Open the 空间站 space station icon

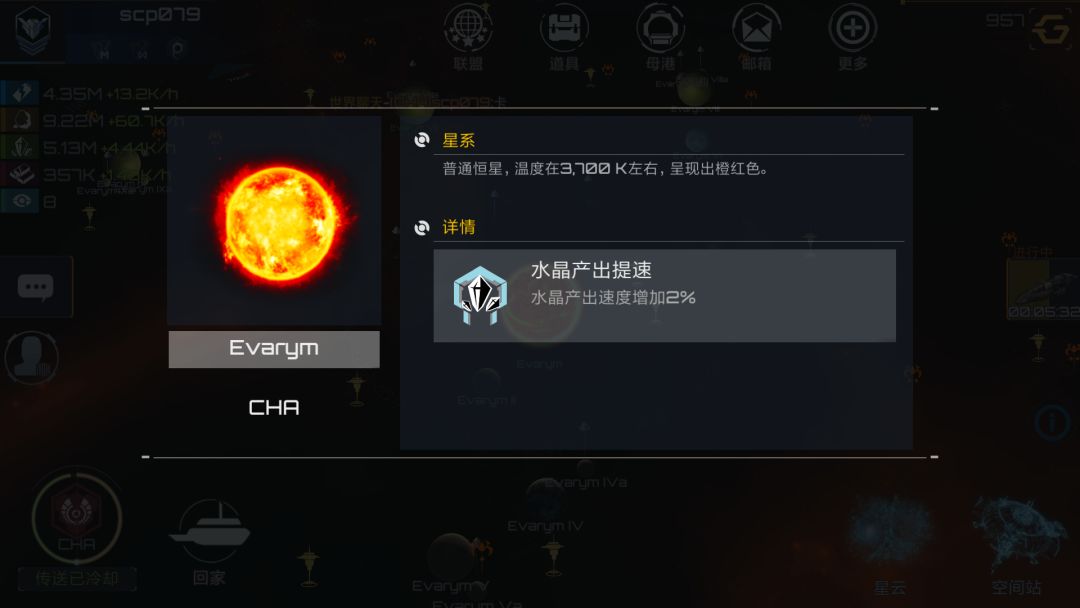[x=1017, y=532]
